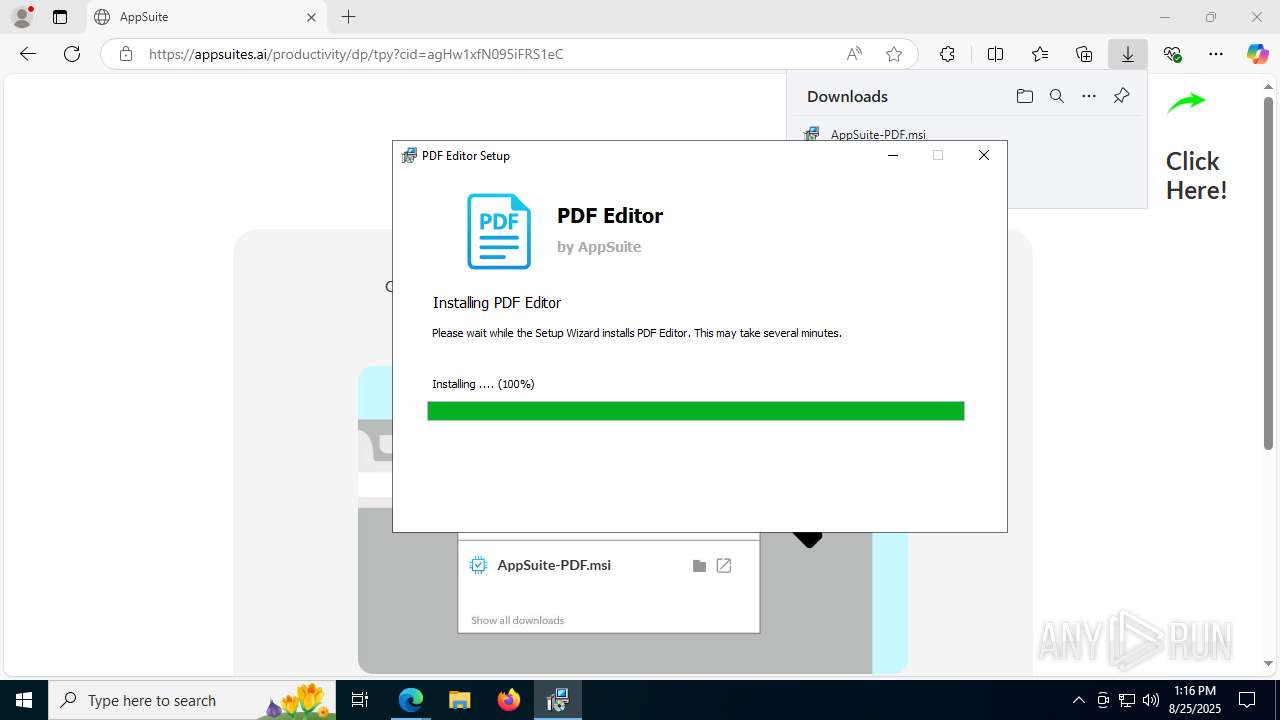1280x720 pixels.
Task: Click the browser Back arrow
Action: click(x=28, y=54)
